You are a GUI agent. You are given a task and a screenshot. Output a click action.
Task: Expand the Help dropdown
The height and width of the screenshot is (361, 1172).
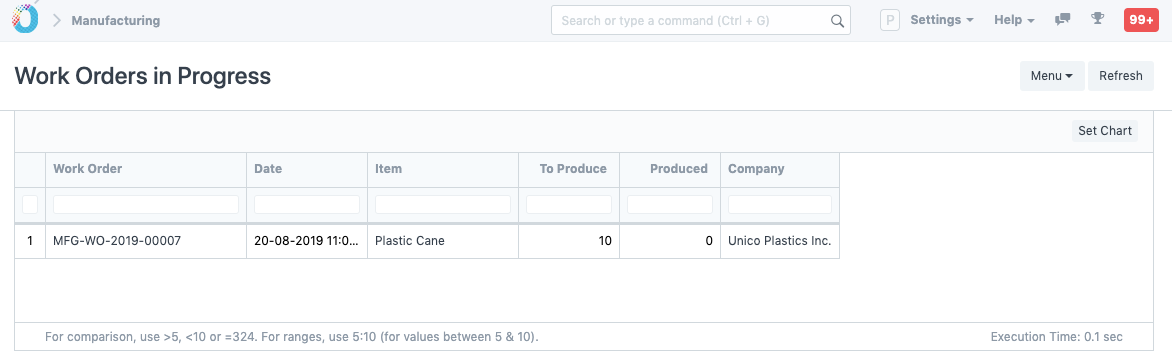tap(1014, 20)
